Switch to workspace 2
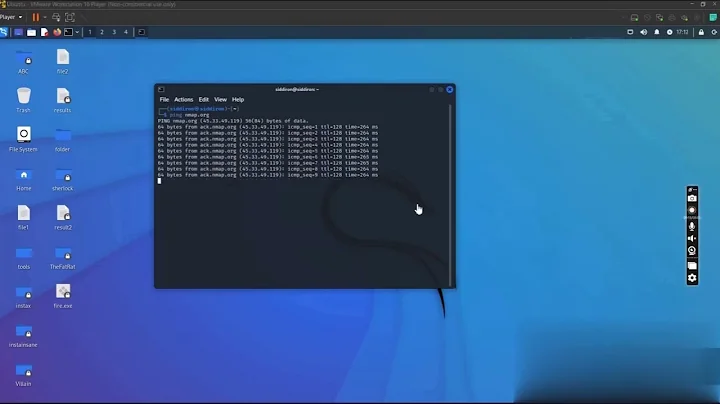 point(102,32)
